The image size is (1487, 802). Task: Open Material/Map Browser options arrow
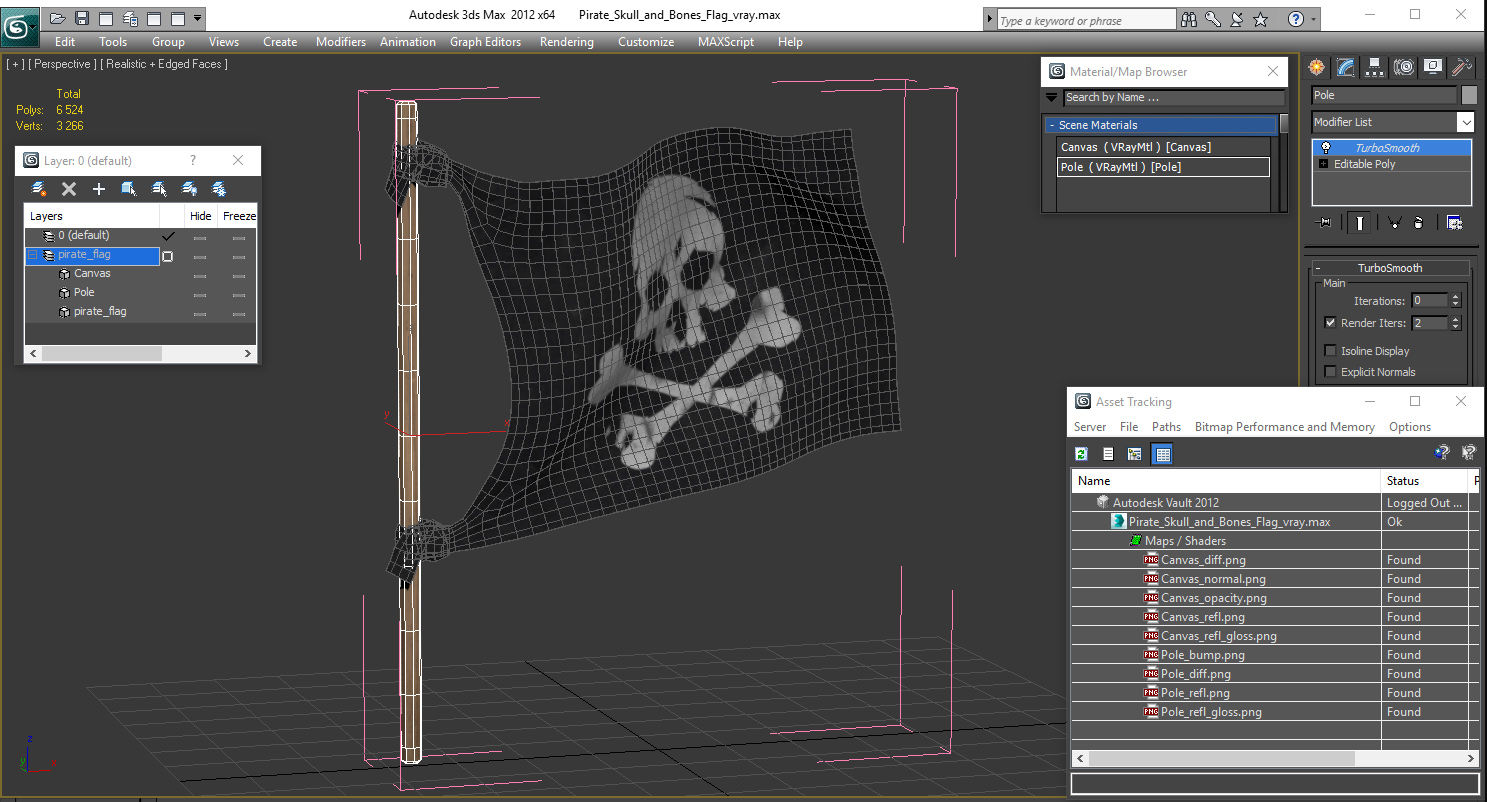(x=1051, y=97)
